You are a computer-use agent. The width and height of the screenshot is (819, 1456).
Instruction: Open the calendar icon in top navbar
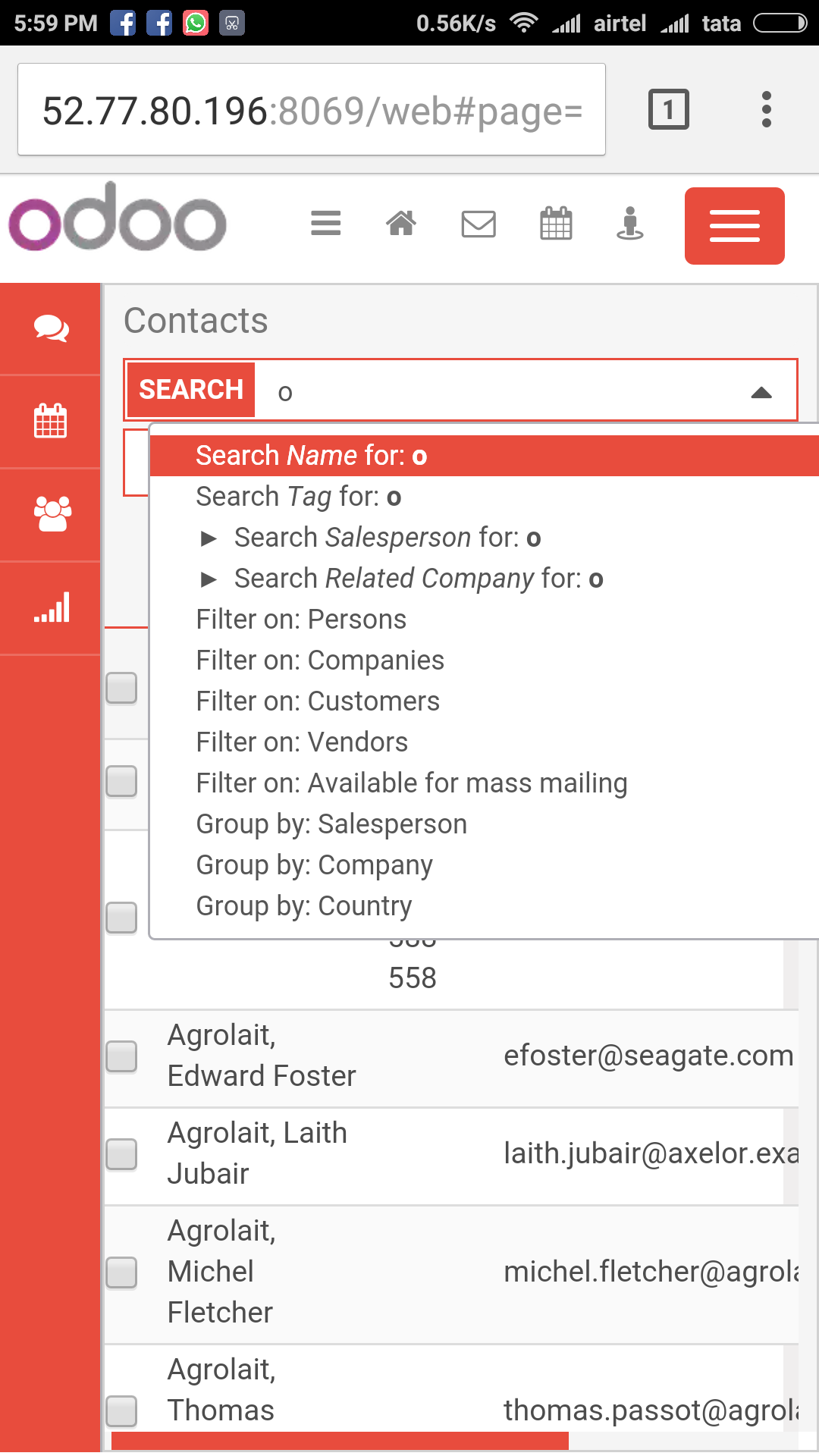(556, 224)
